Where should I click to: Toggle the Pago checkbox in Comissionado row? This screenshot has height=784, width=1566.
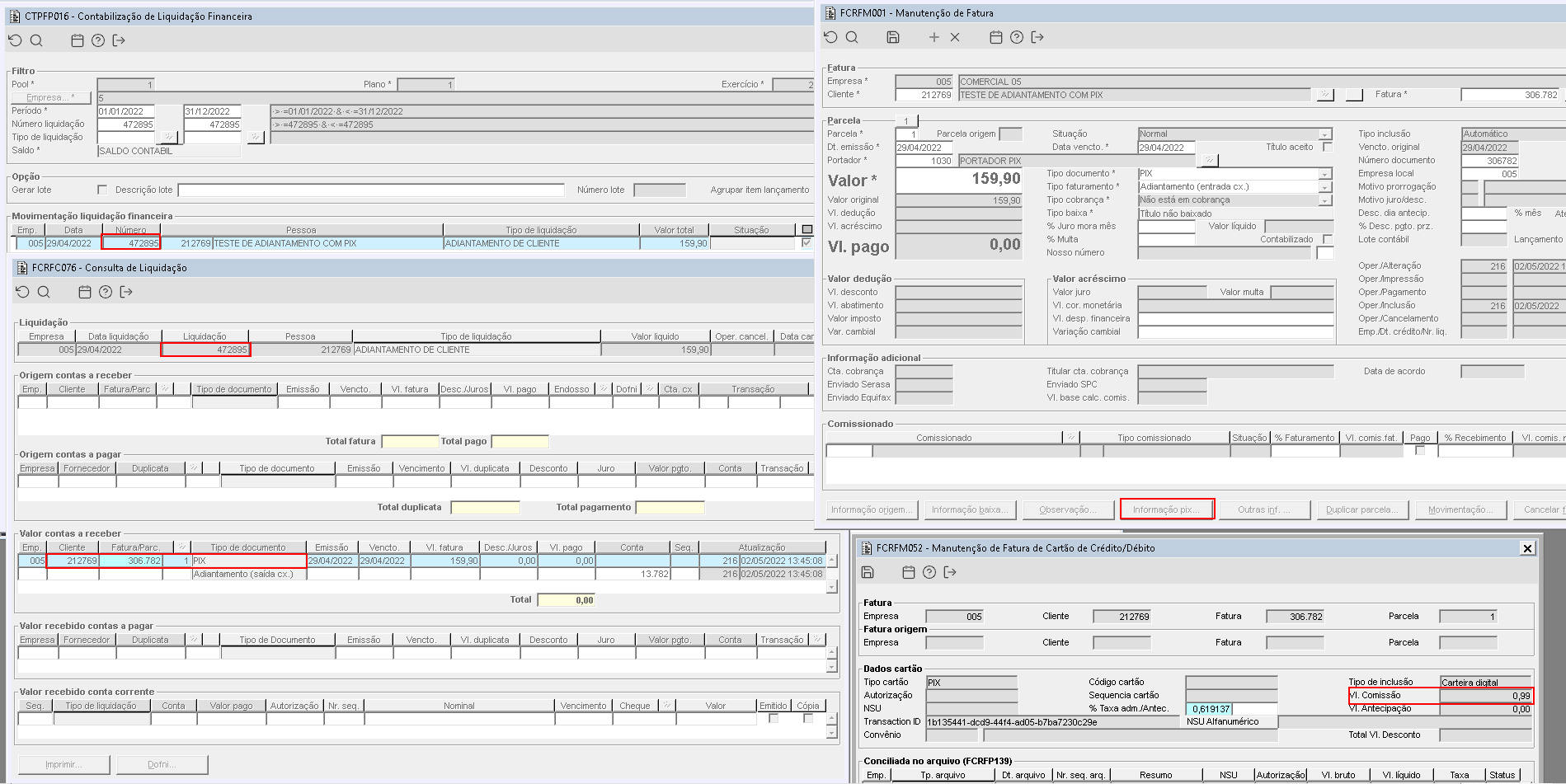pyautogui.click(x=1420, y=450)
